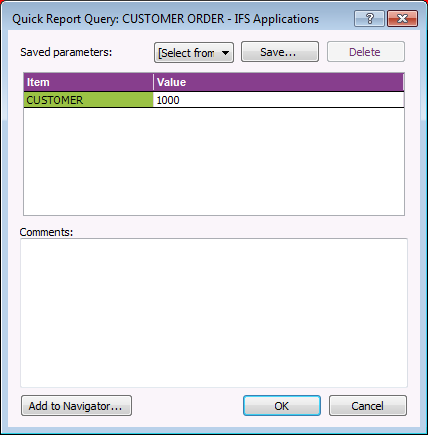Confirm the query with OK

[x=282, y=406]
